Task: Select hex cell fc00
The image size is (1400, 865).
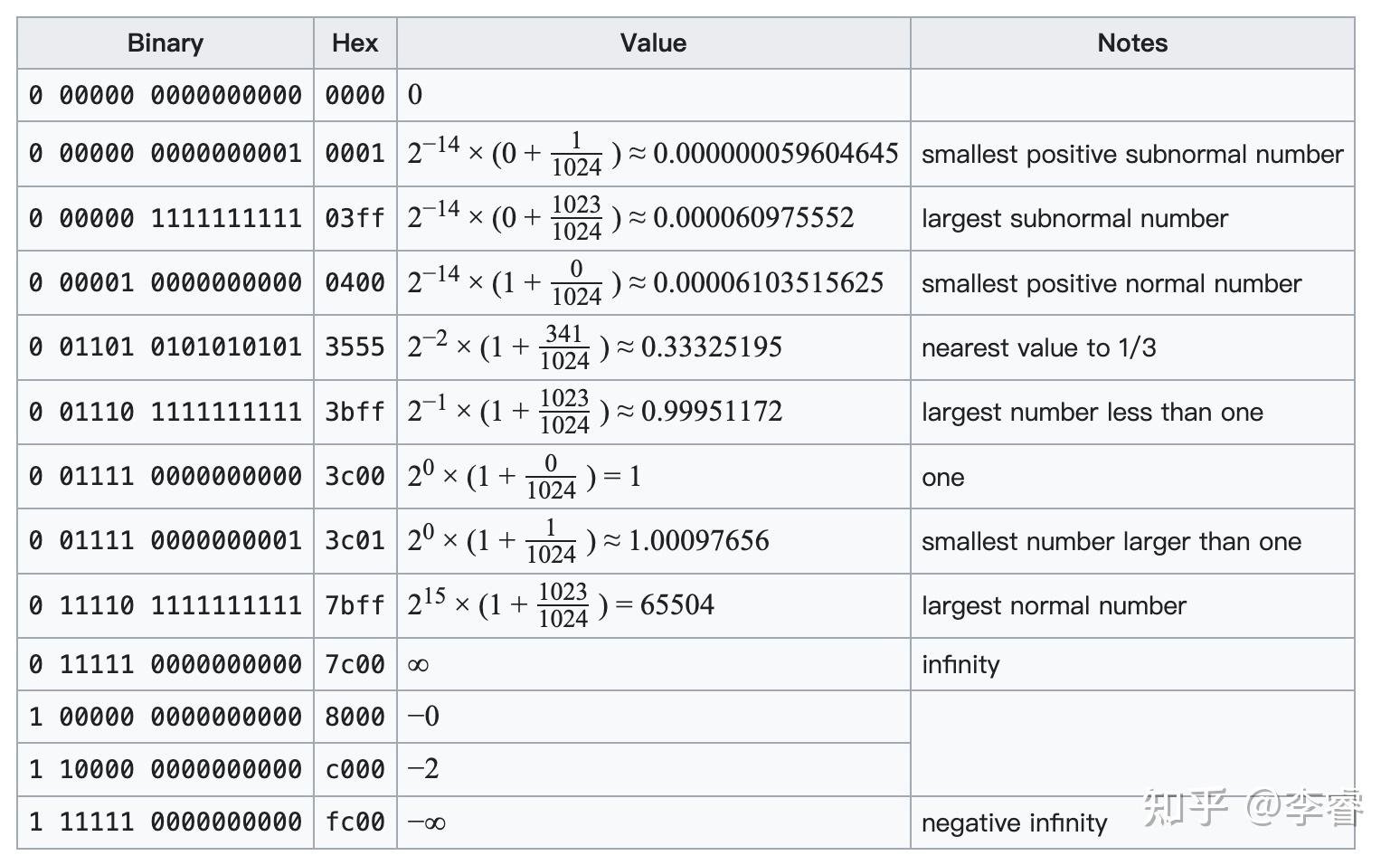Action: pyautogui.click(x=355, y=822)
